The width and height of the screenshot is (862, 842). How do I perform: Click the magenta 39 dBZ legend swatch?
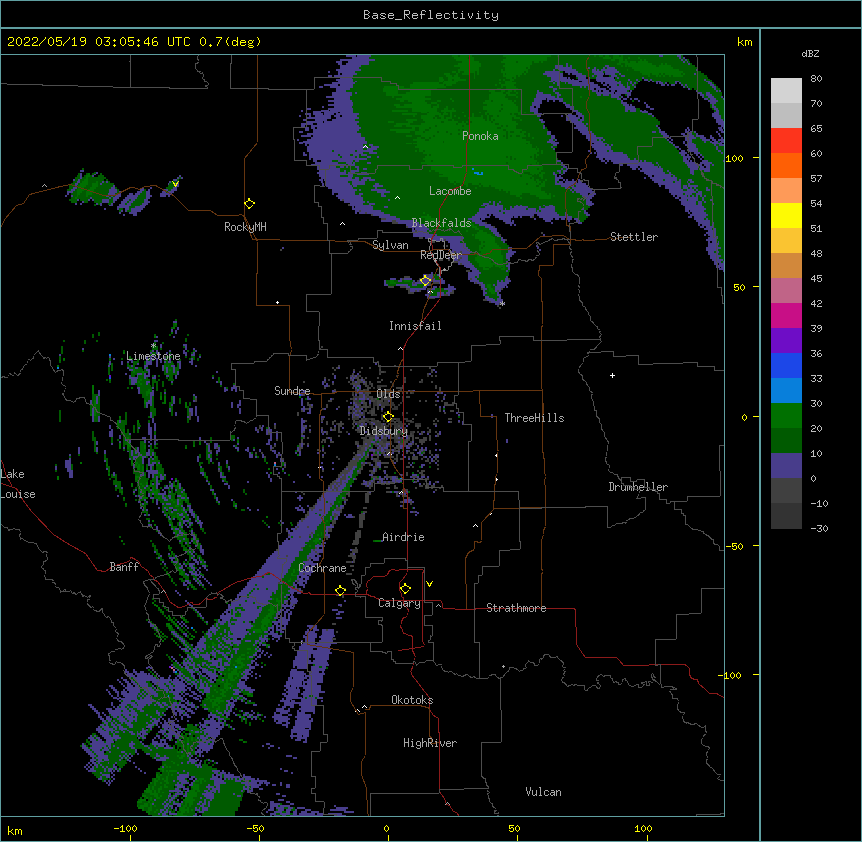pos(786,315)
